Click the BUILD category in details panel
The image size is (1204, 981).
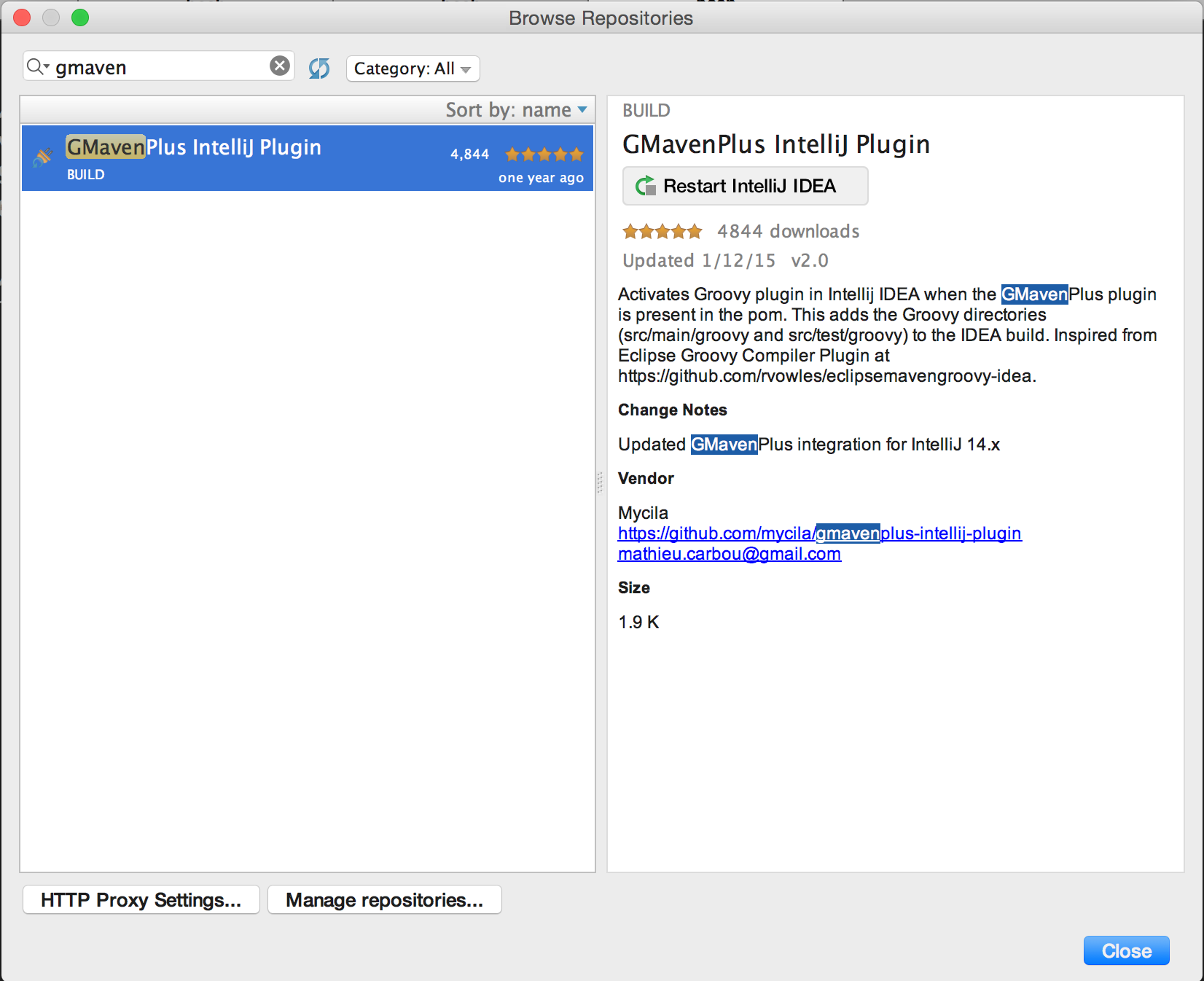point(646,111)
